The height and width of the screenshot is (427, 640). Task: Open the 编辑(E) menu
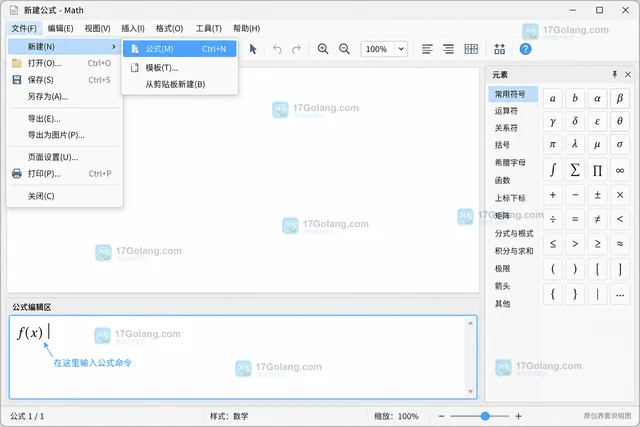(60, 29)
